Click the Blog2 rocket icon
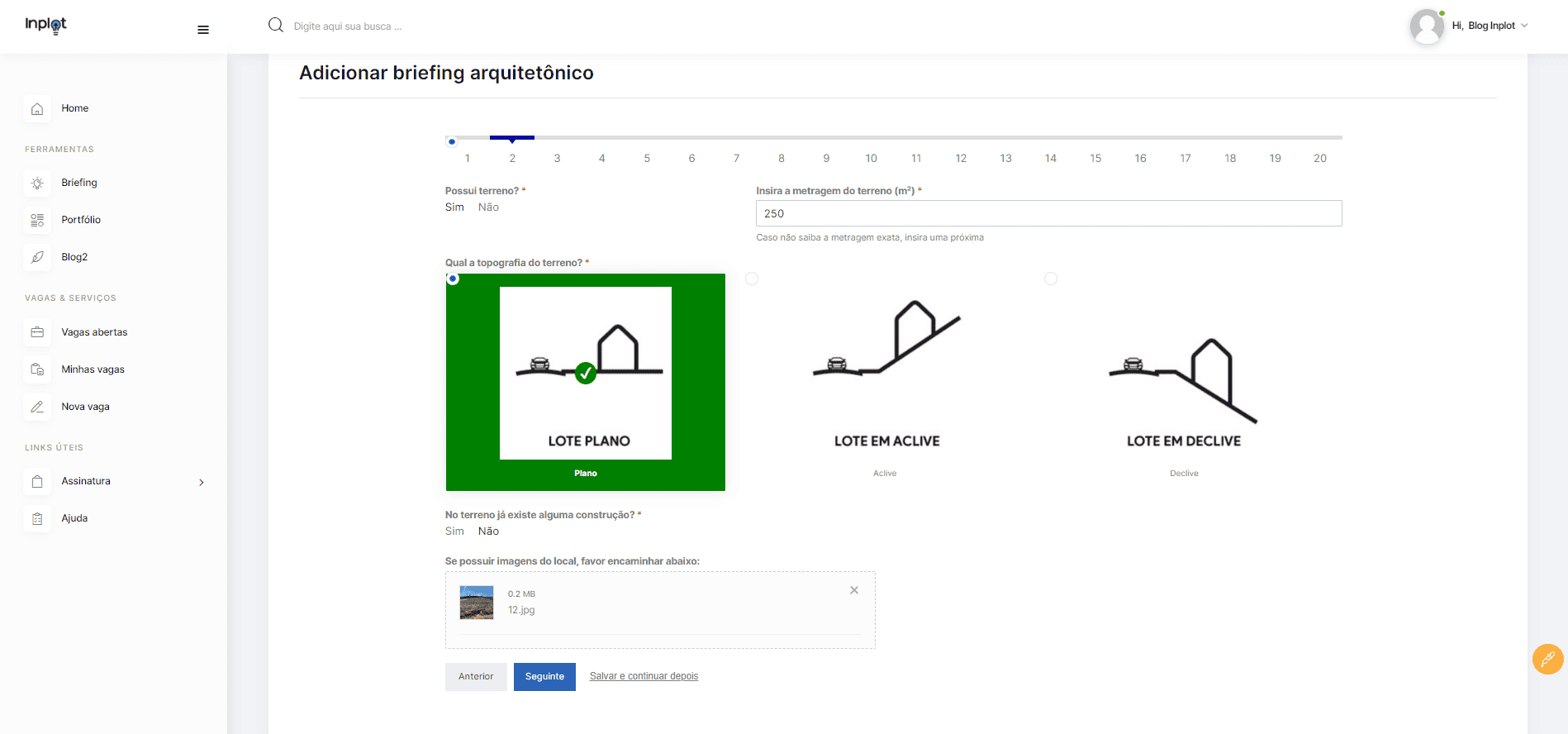Viewport: 1568px width, 734px height. coord(37,257)
